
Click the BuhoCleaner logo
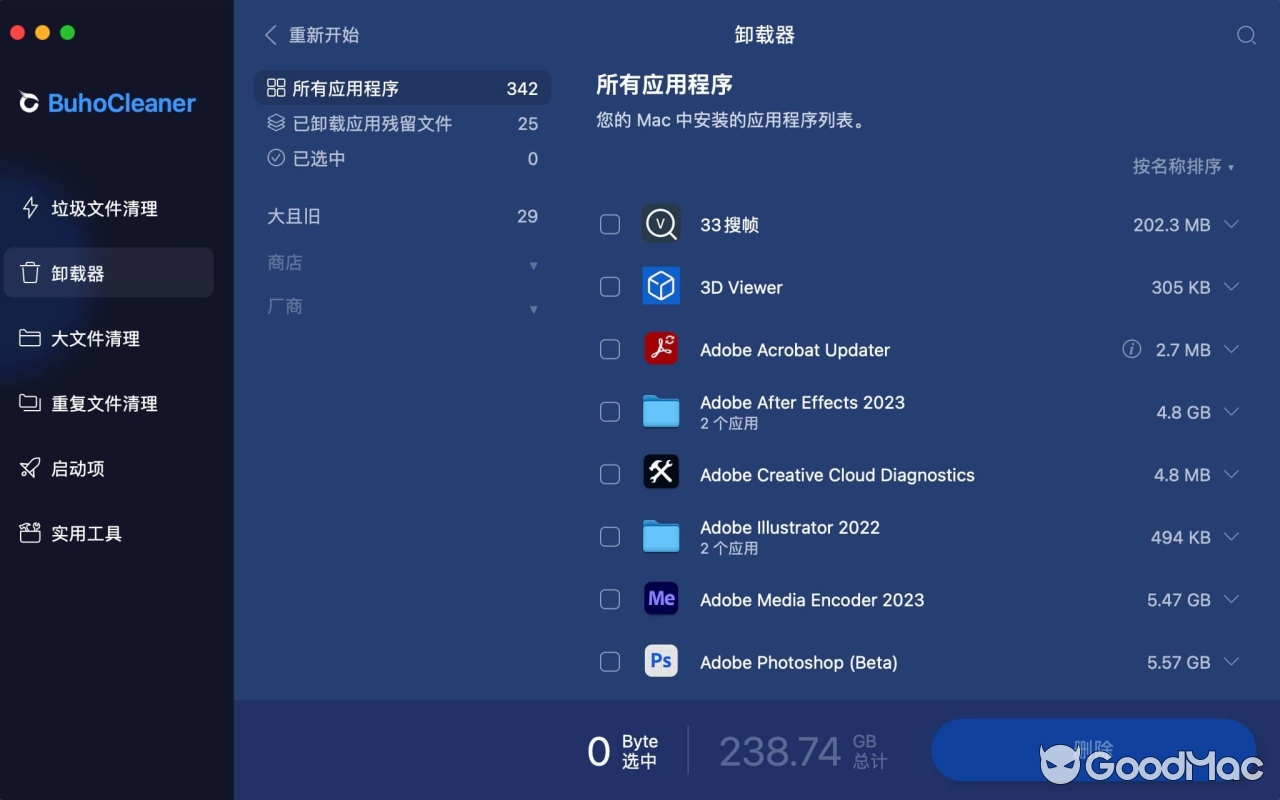105,103
